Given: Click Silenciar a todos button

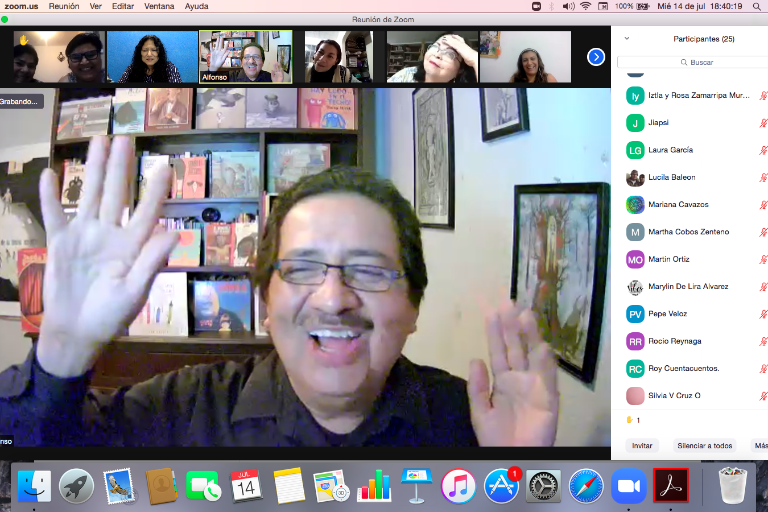Looking at the screenshot, I should click(704, 446).
